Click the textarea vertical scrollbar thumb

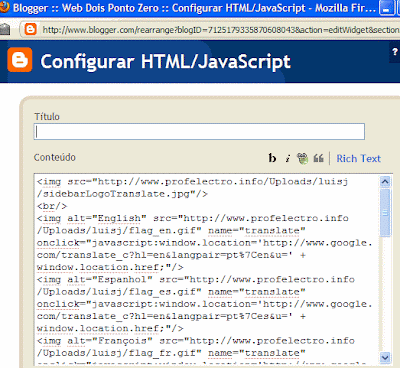(x=385, y=213)
